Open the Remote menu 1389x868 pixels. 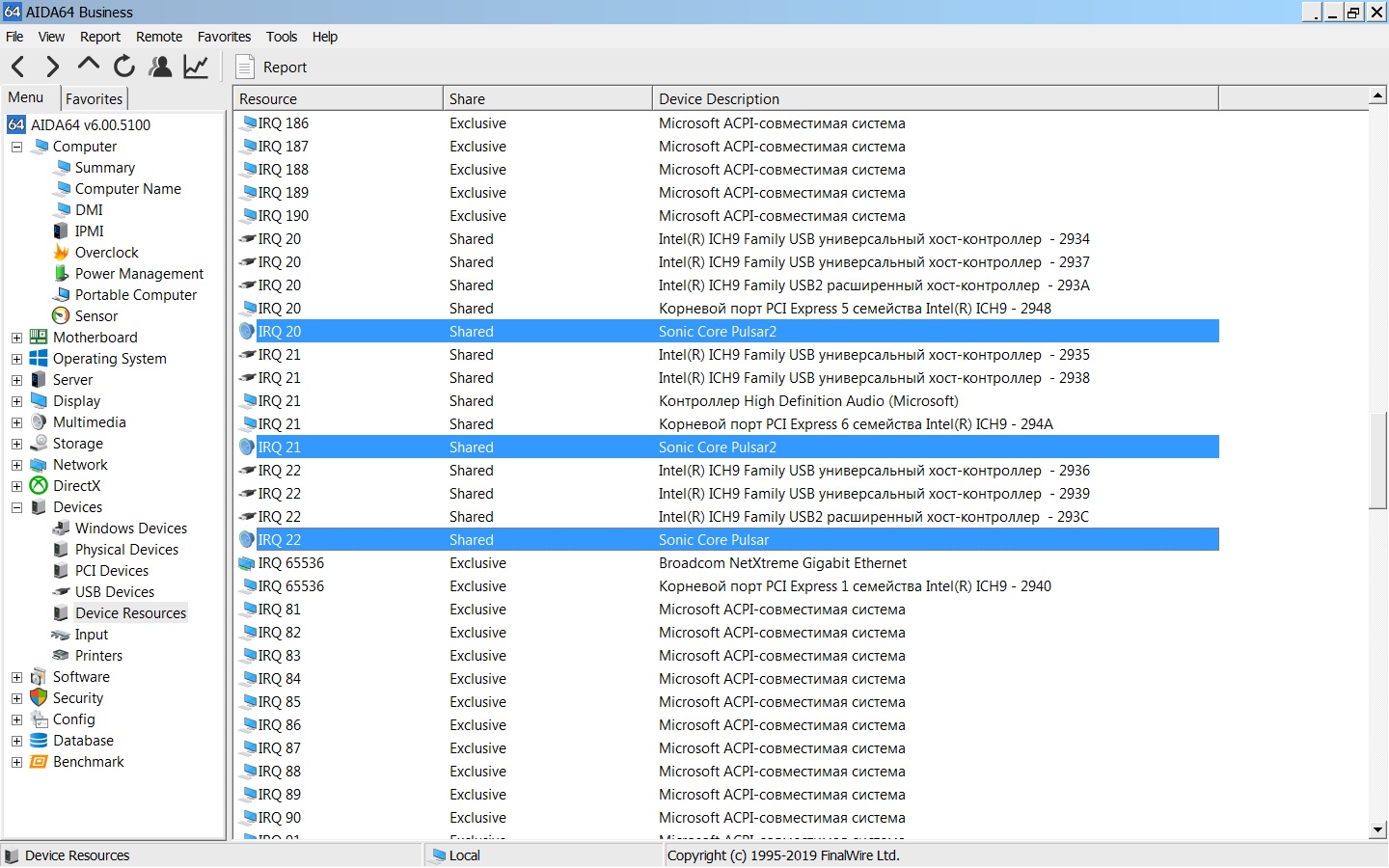coord(159,37)
